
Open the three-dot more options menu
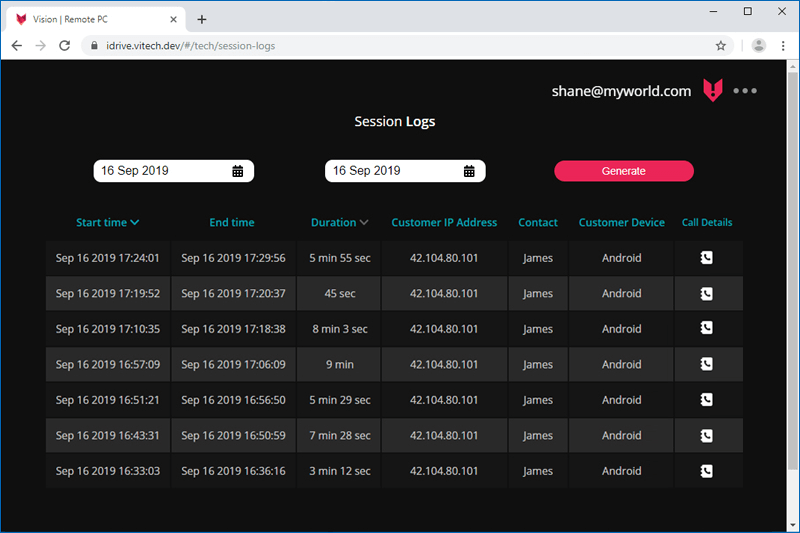pyautogui.click(x=745, y=91)
